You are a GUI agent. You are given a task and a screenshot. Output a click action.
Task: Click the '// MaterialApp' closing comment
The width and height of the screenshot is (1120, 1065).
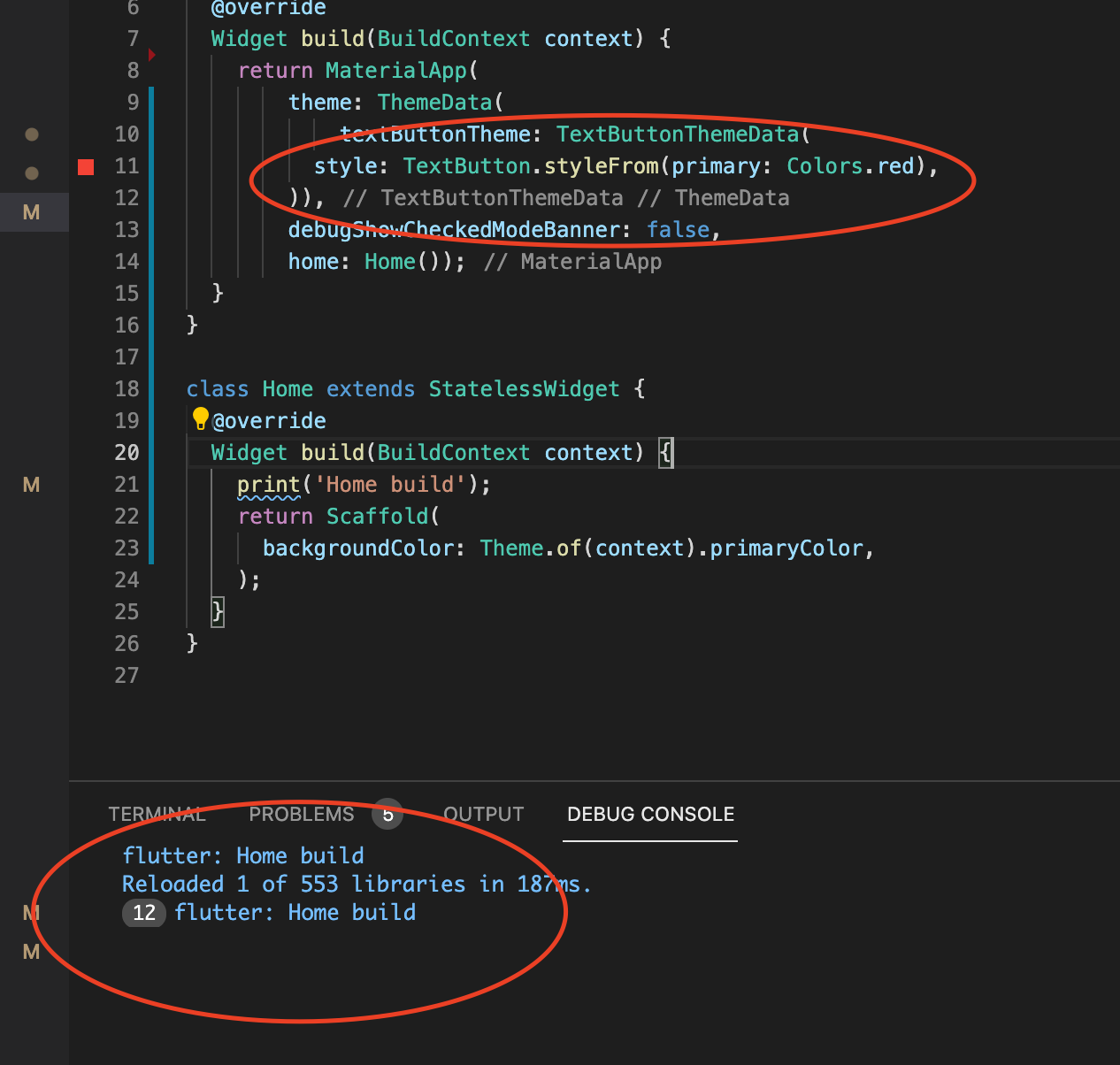(x=572, y=262)
